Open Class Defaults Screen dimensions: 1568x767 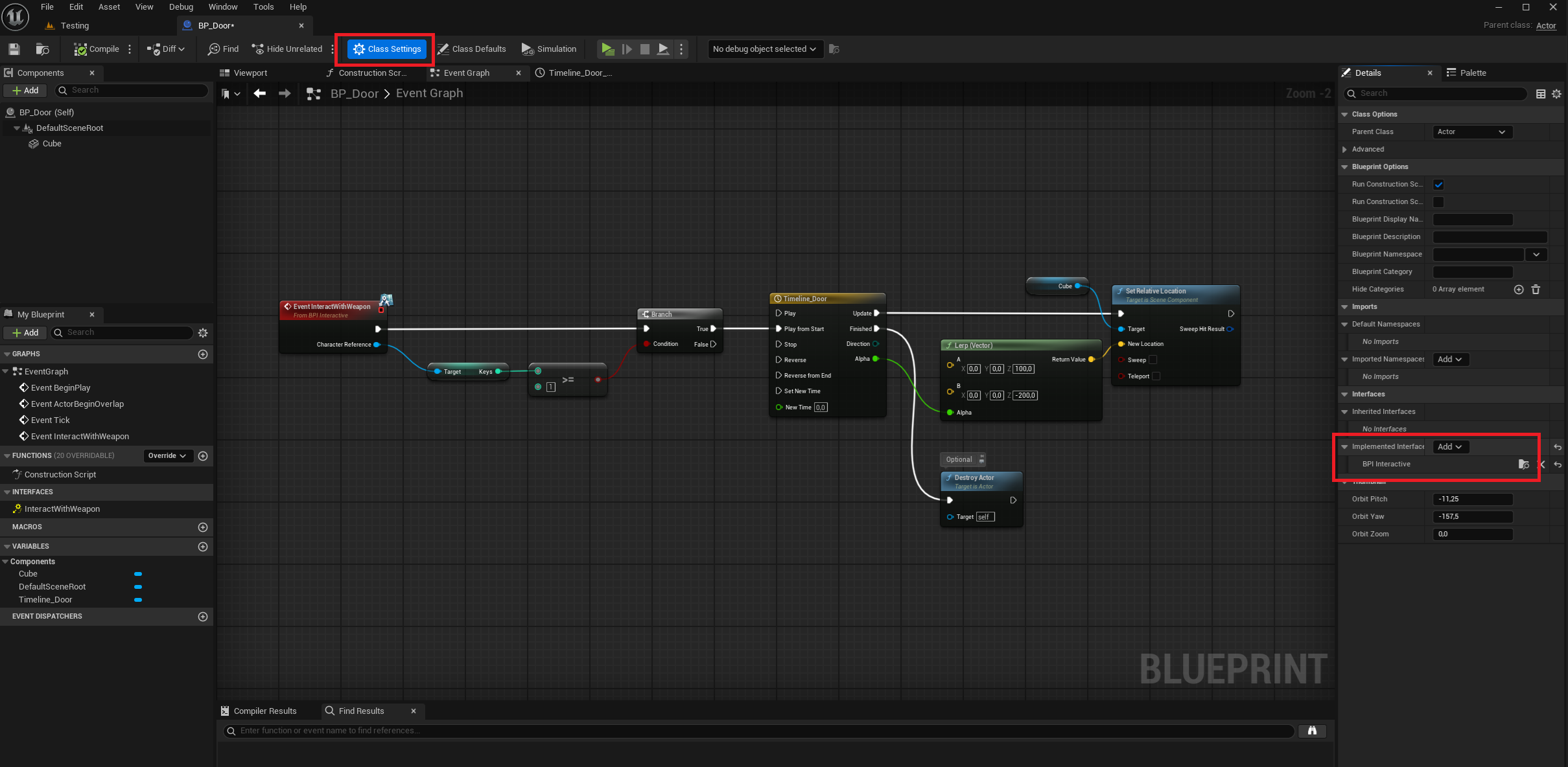pyautogui.click(x=471, y=49)
